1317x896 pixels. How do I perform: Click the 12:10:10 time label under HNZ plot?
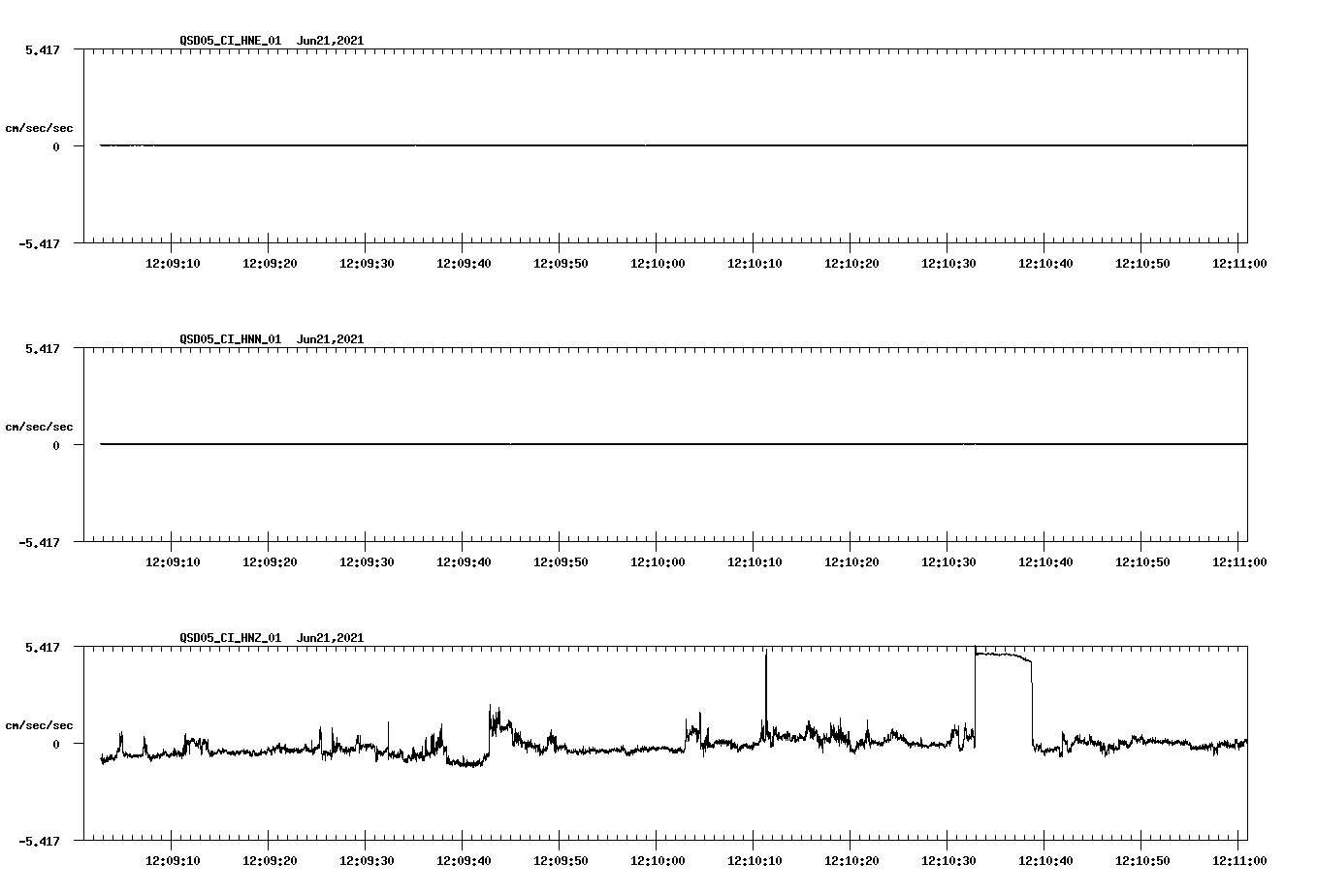click(x=755, y=860)
